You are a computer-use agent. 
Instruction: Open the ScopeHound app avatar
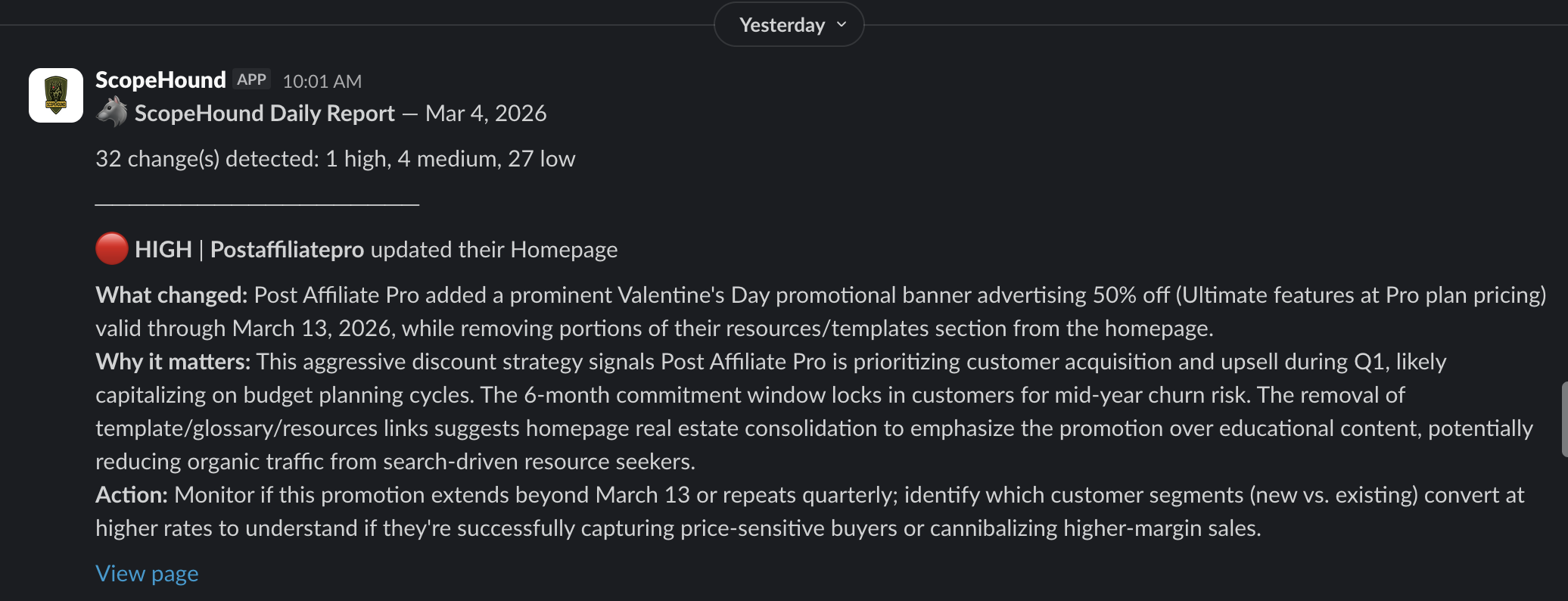(56, 95)
